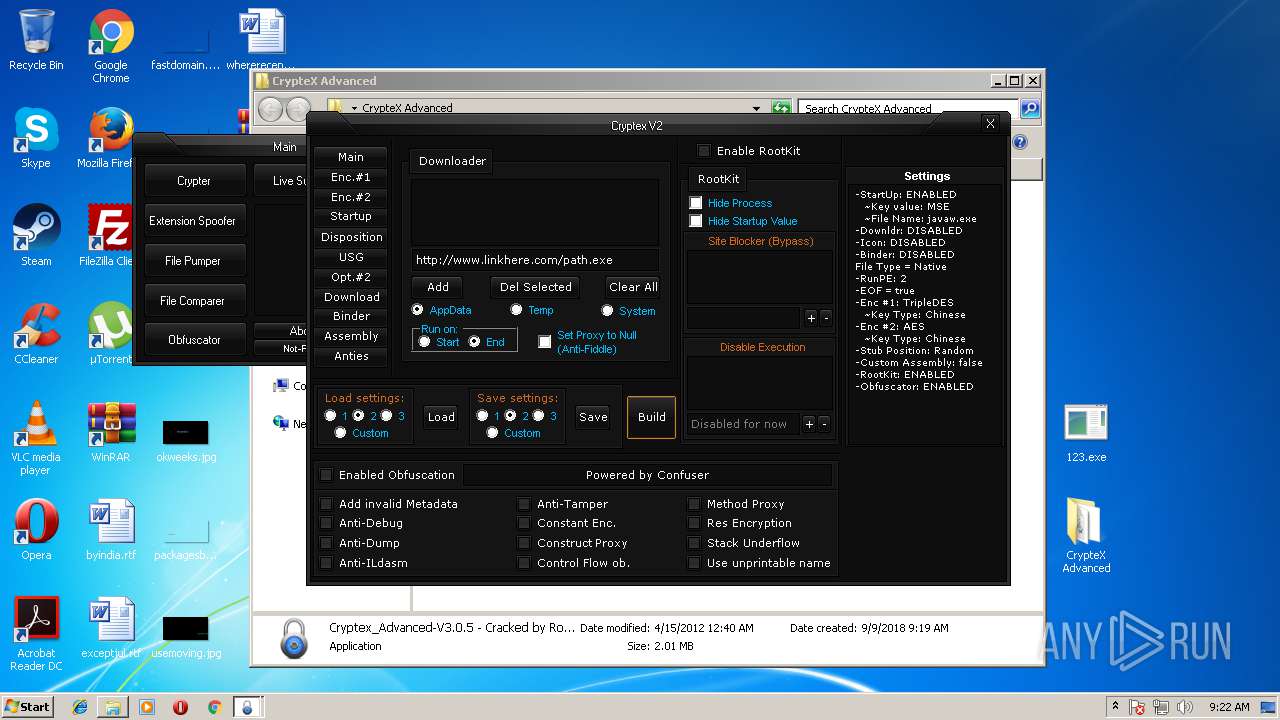Show hidden system tray icons
The height and width of the screenshot is (720, 1280).
point(1114,707)
